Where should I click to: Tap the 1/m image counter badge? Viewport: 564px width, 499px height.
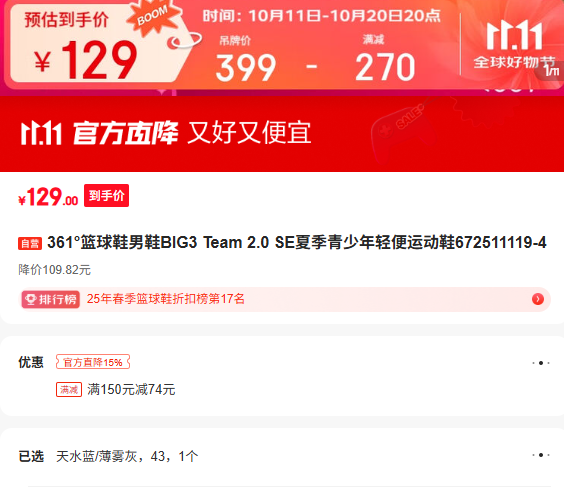coord(551,71)
